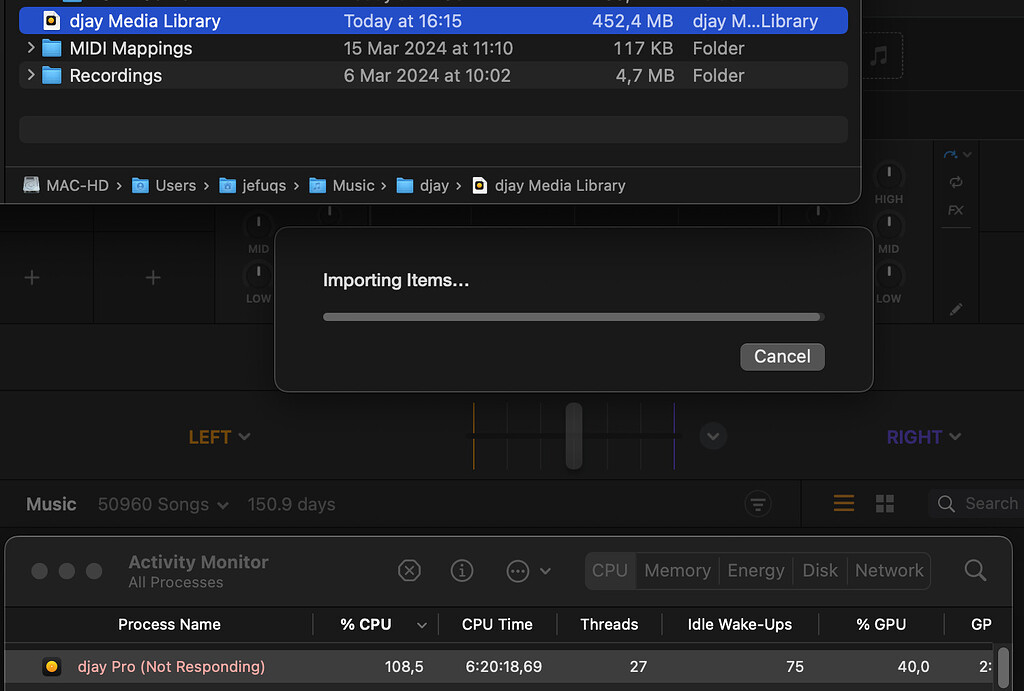Viewport: 1024px width, 691px height.
Task: Click the music note icon in the top right
Action: pyautogui.click(x=881, y=55)
